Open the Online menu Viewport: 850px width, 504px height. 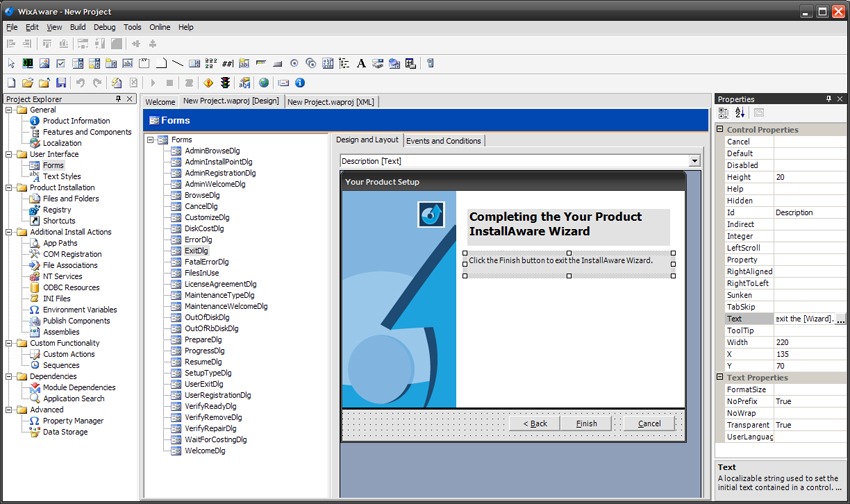tap(160, 27)
